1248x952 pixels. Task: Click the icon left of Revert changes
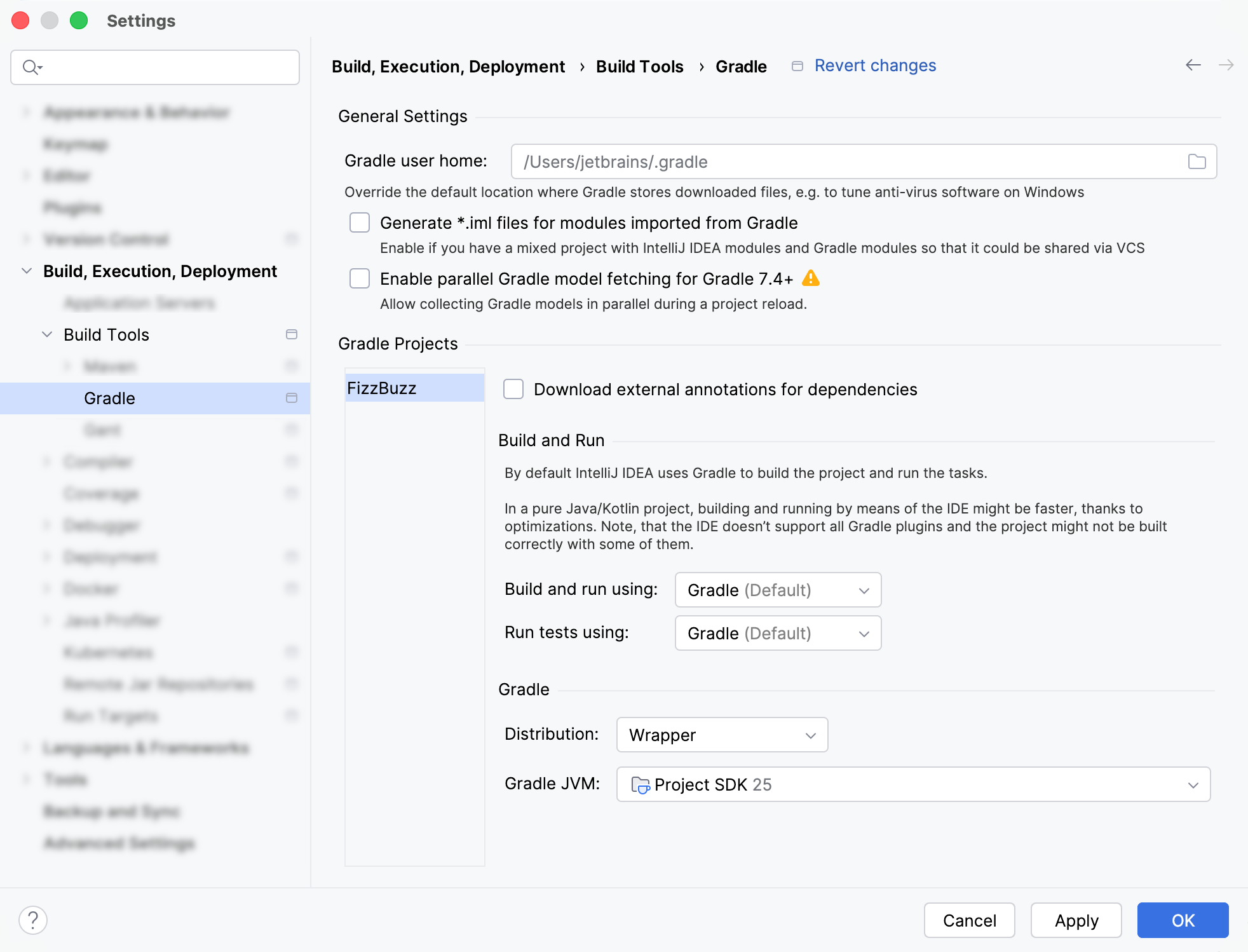pos(797,66)
